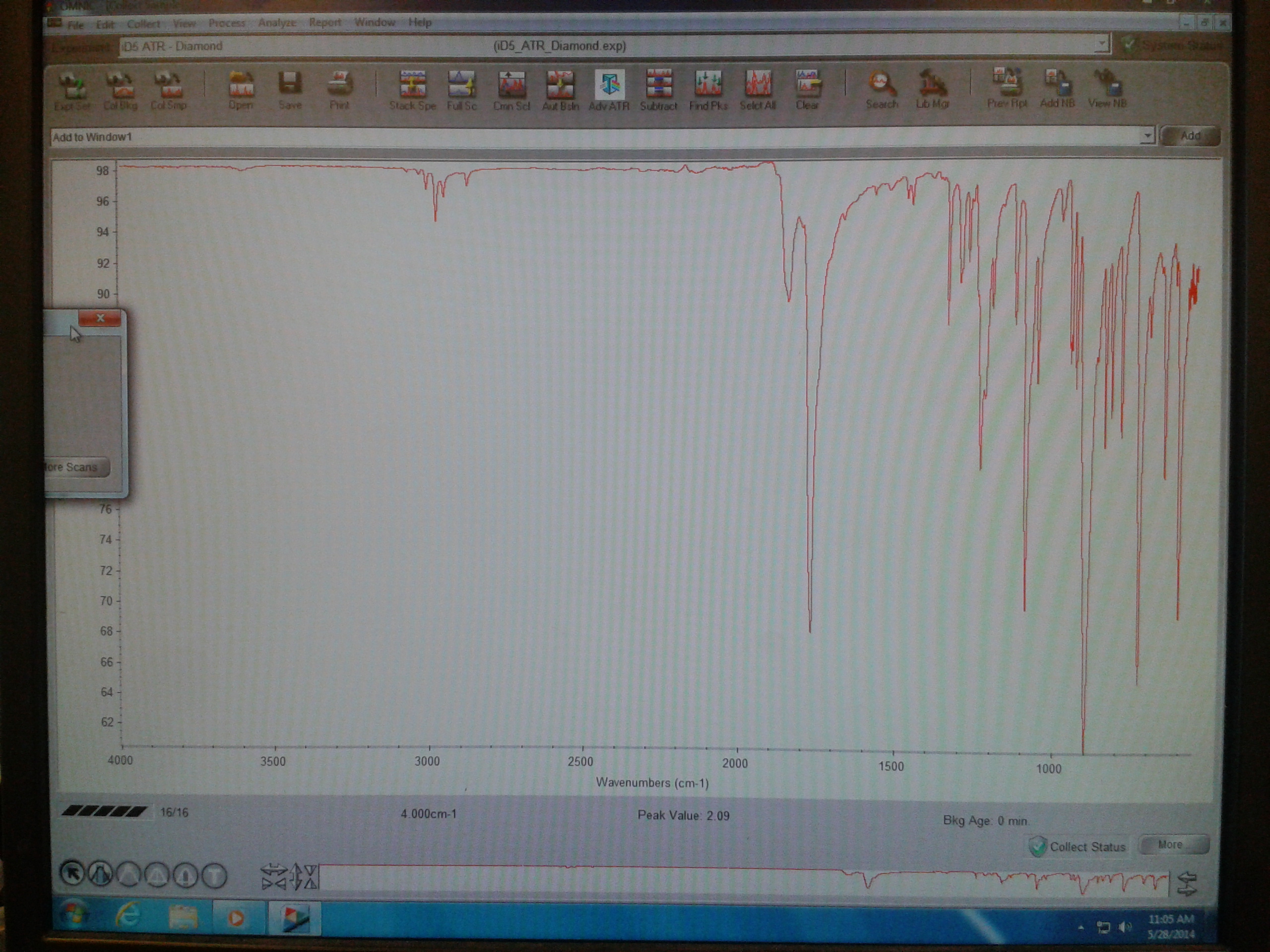This screenshot has height=952, width=1270.
Task: Expand the Experiment iD5 ATR dropdown
Action: 1101,44
